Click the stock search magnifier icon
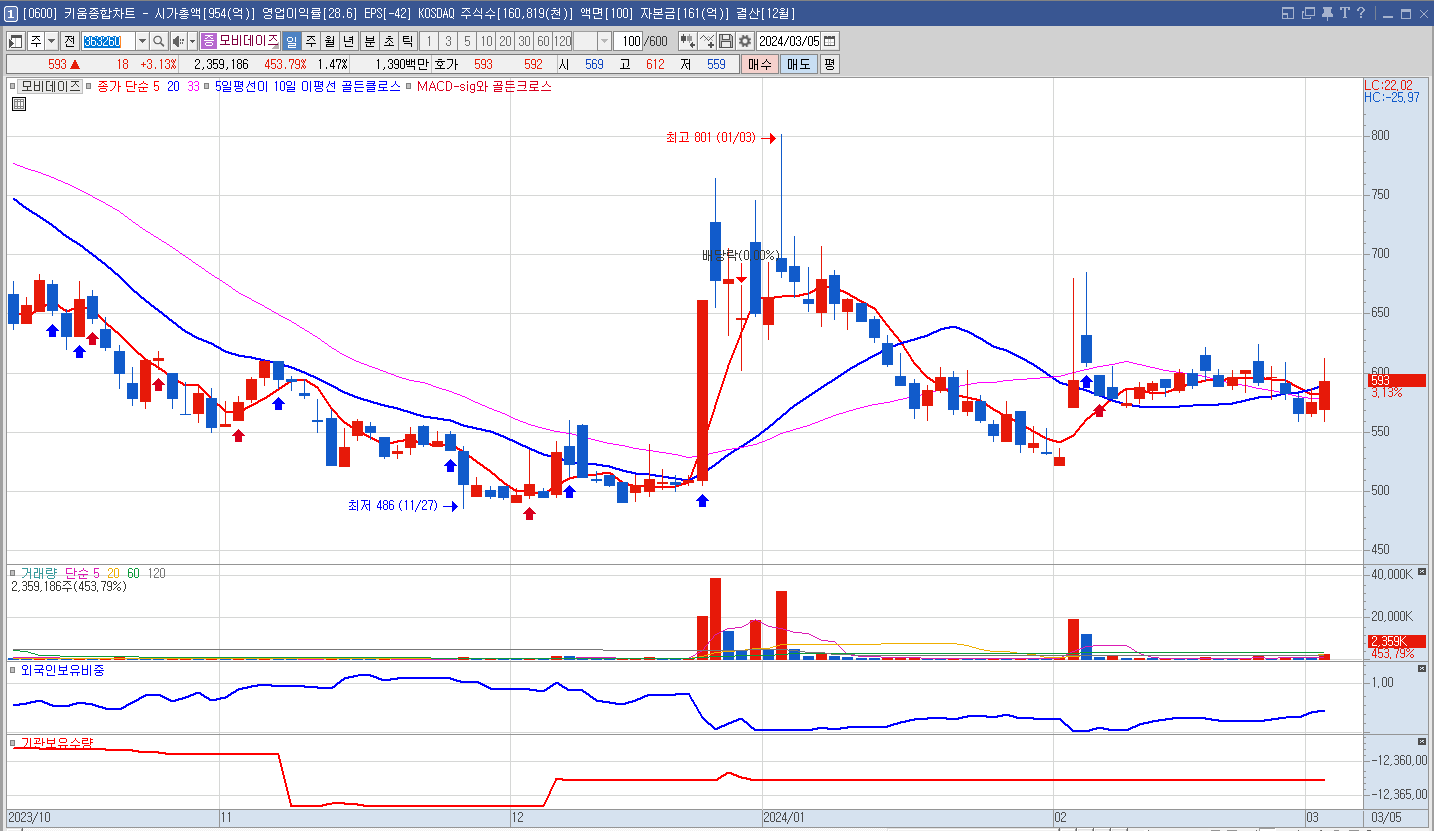The height and width of the screenshot is (831, 1434). [158, 41]
